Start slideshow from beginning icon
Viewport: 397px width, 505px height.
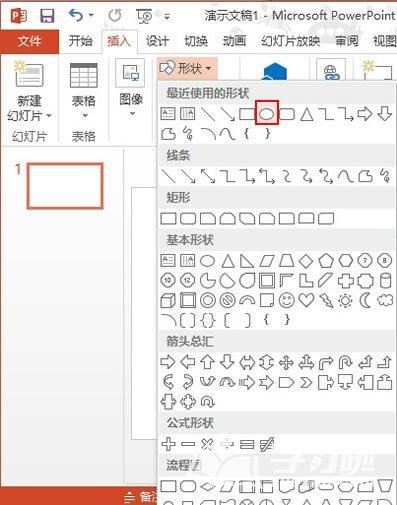click(144, 16)
